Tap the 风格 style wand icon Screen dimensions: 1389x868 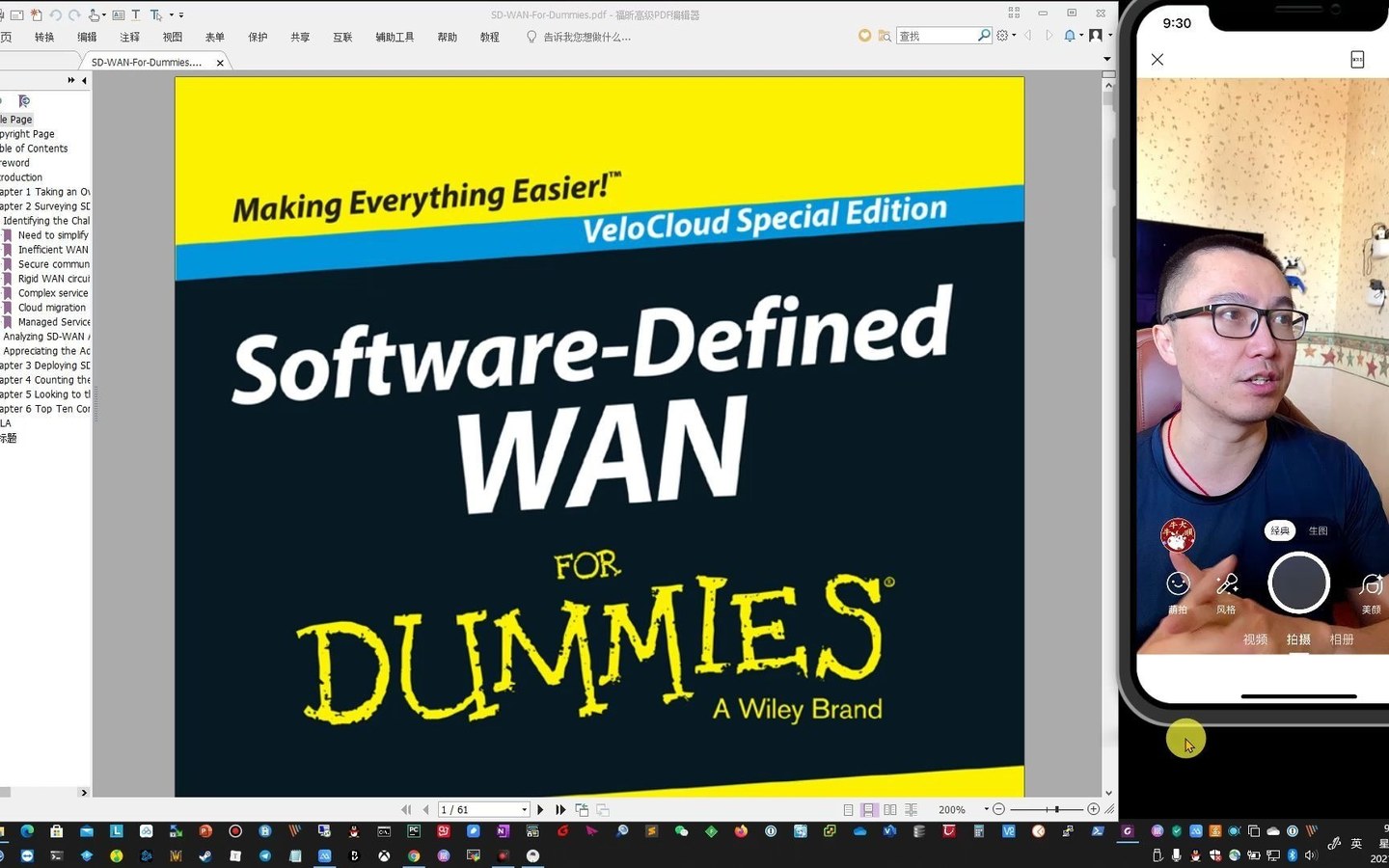(1227, 584)
